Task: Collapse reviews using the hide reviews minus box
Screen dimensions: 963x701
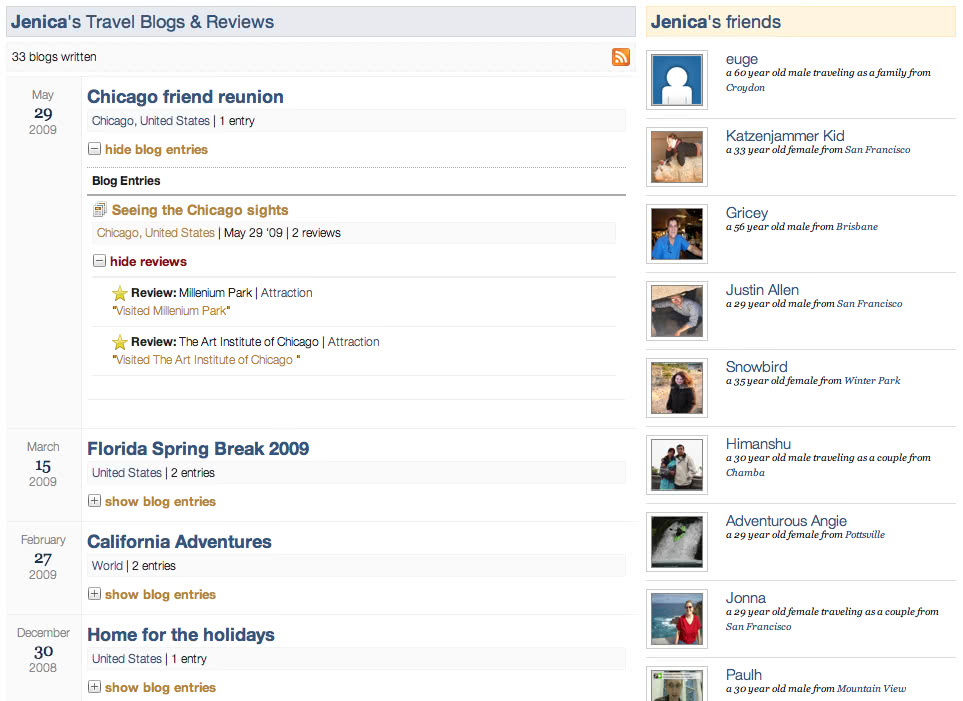Action: 99,261
